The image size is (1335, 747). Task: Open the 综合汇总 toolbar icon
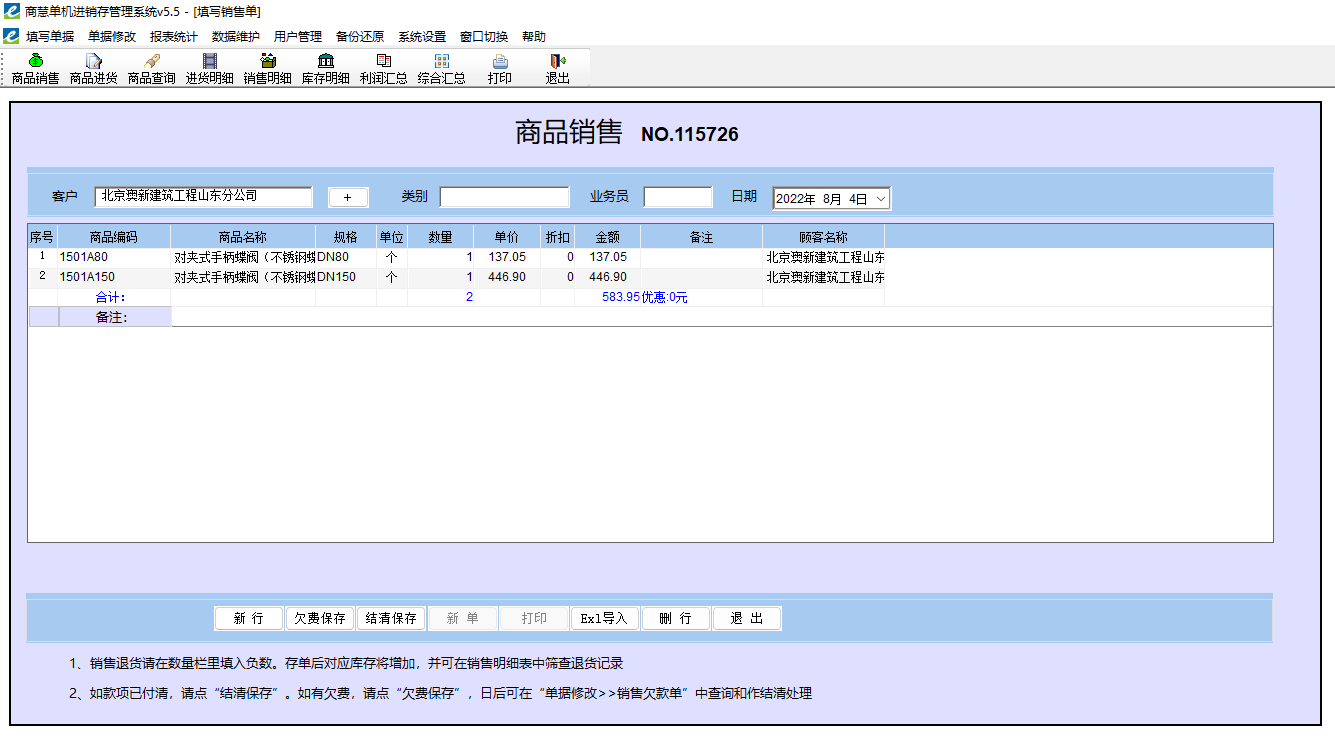tap(441, 69)
